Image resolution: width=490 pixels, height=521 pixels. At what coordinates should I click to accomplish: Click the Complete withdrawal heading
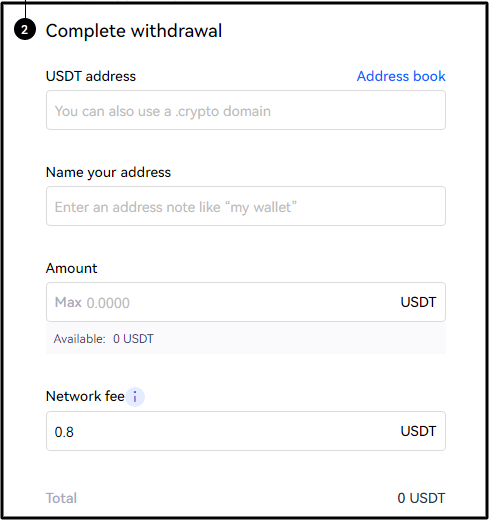click(x=134, y=31)
